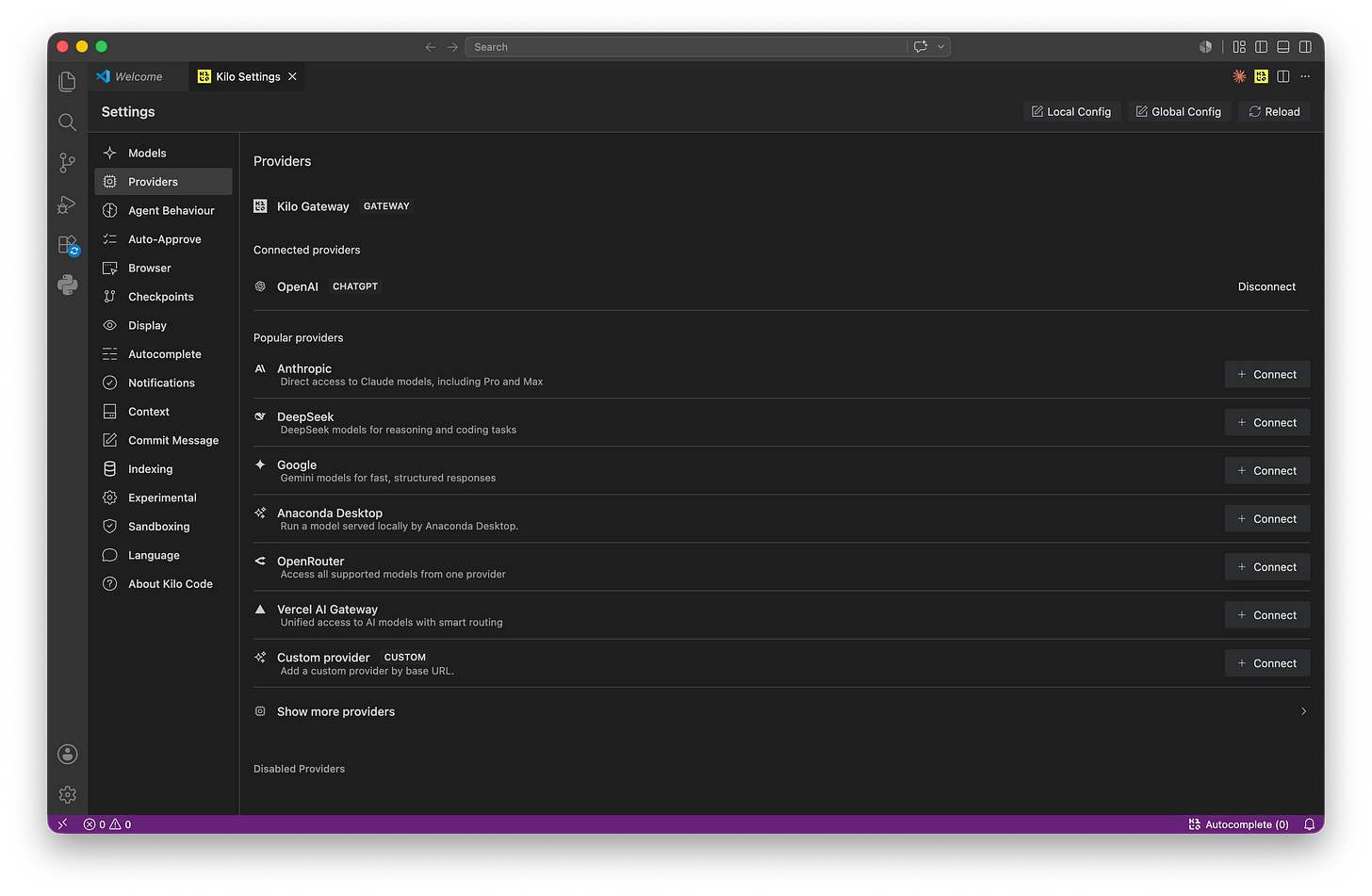Select the Kilo Settings tab
Image resolution: width=1372 pixels, height=896 pixels.
pyautogui.click(x=247, y=76)
